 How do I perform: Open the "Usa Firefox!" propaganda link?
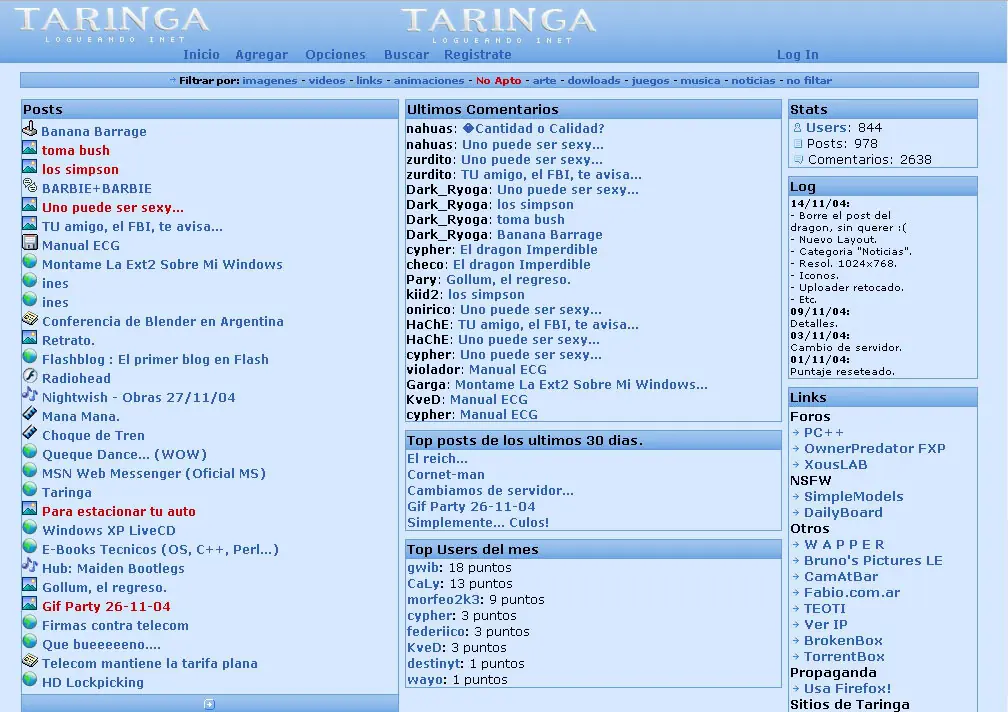pyautogui.click(x=850, y=688)
